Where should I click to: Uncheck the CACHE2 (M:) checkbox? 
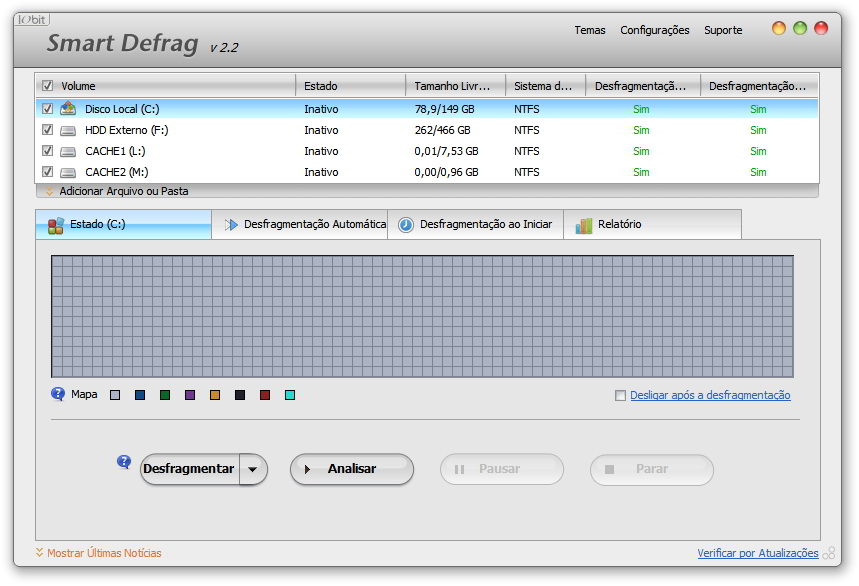[48, 172]
